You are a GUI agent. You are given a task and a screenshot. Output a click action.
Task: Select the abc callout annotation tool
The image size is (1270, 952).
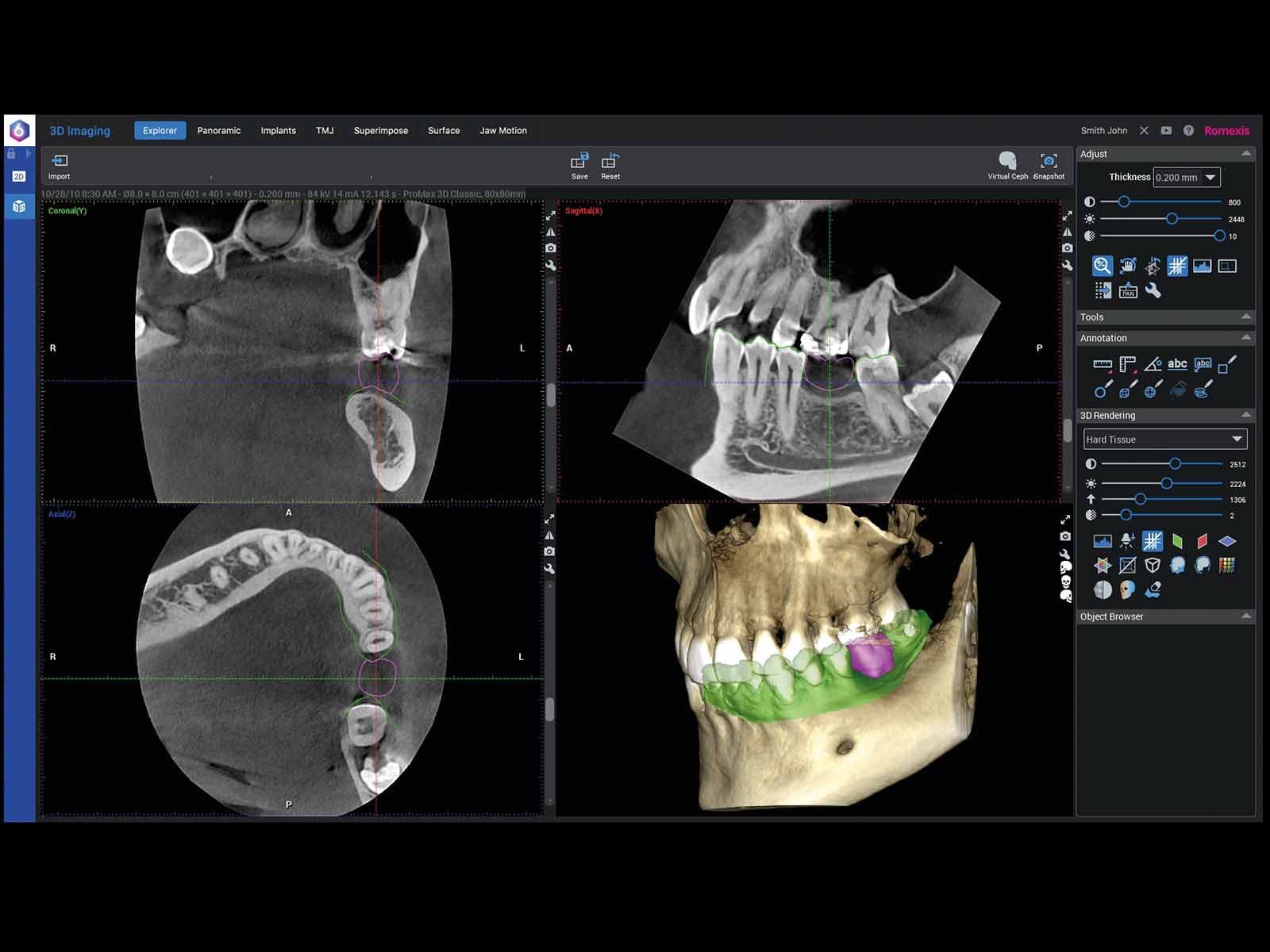[1203, 364]
